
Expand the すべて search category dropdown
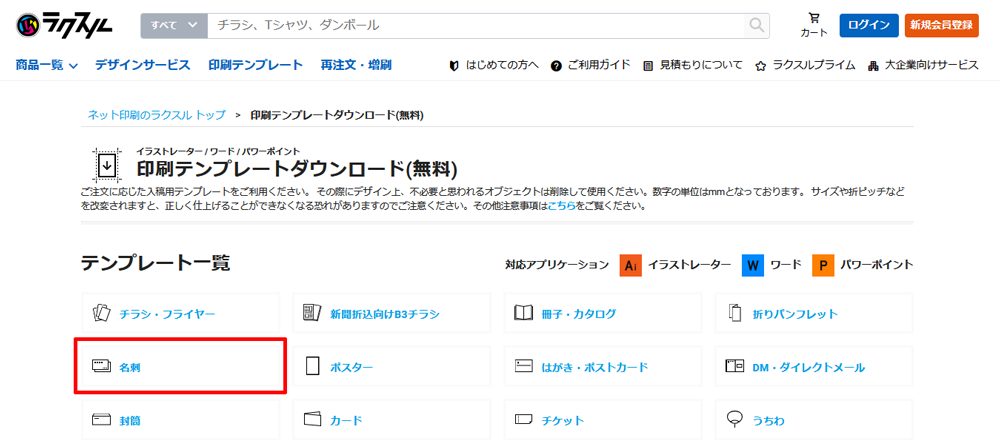(x=174, y=25)
